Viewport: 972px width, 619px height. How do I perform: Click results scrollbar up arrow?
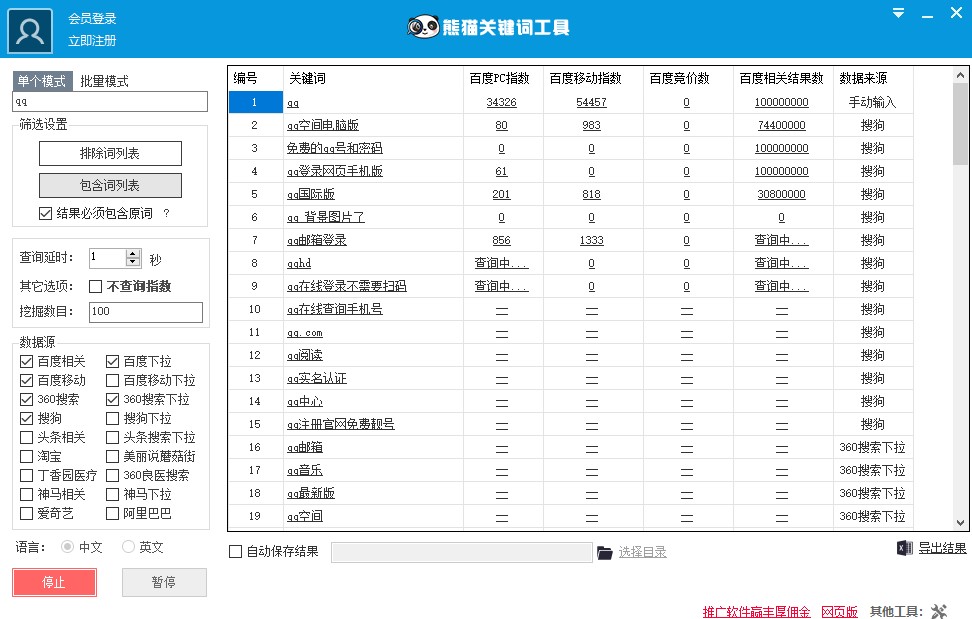(x=960, y=75)
